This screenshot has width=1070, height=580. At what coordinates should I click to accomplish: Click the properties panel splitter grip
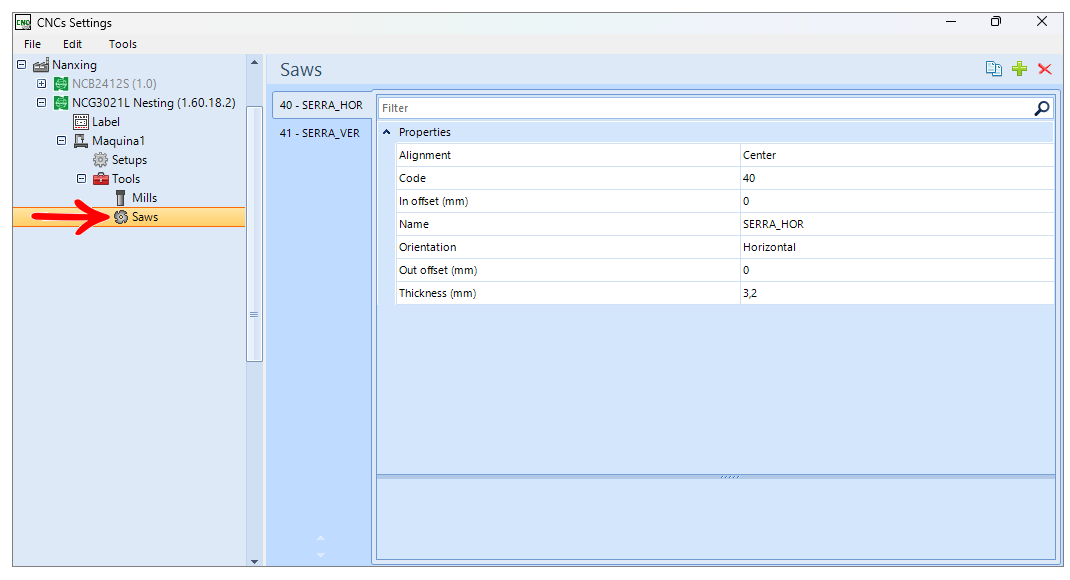[729, 477]
